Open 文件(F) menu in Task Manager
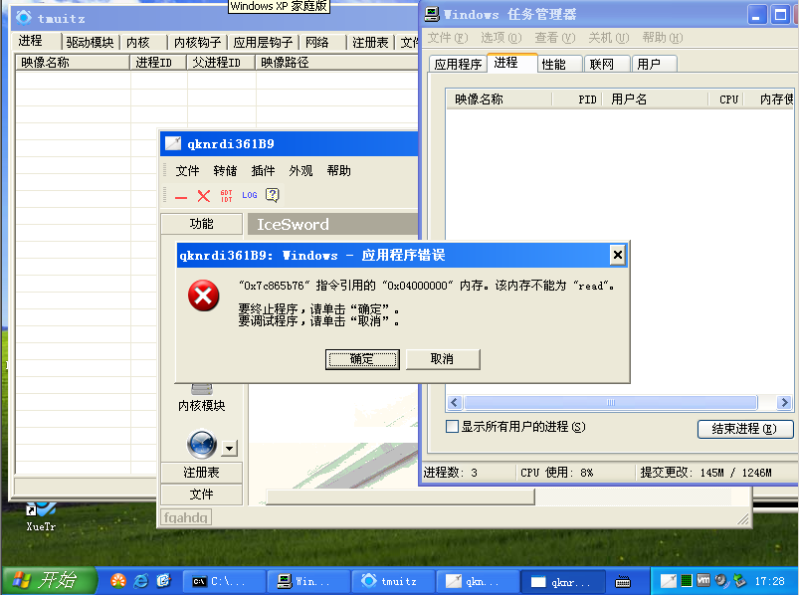The height and width of the screenshot is (595, 800). 447,38
